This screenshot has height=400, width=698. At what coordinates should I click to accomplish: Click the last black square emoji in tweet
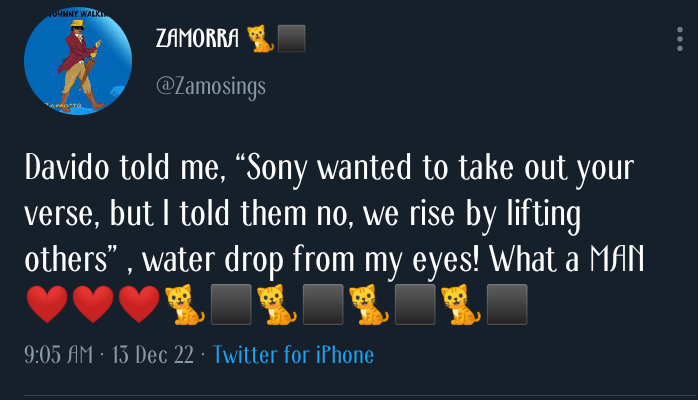506,305
